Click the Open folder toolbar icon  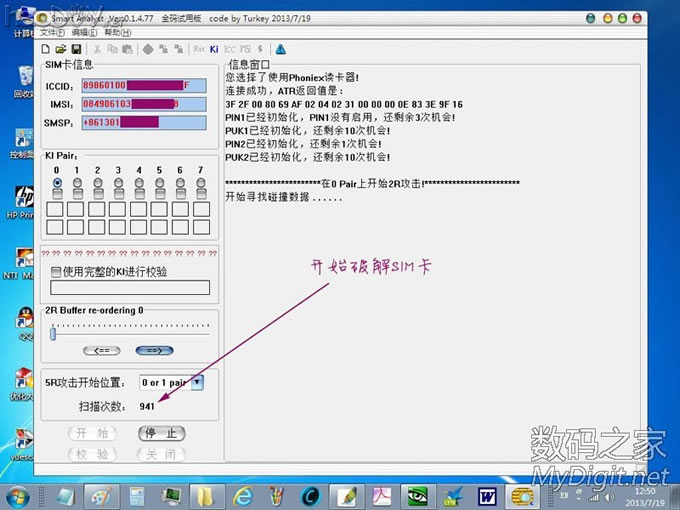point(61,49)
